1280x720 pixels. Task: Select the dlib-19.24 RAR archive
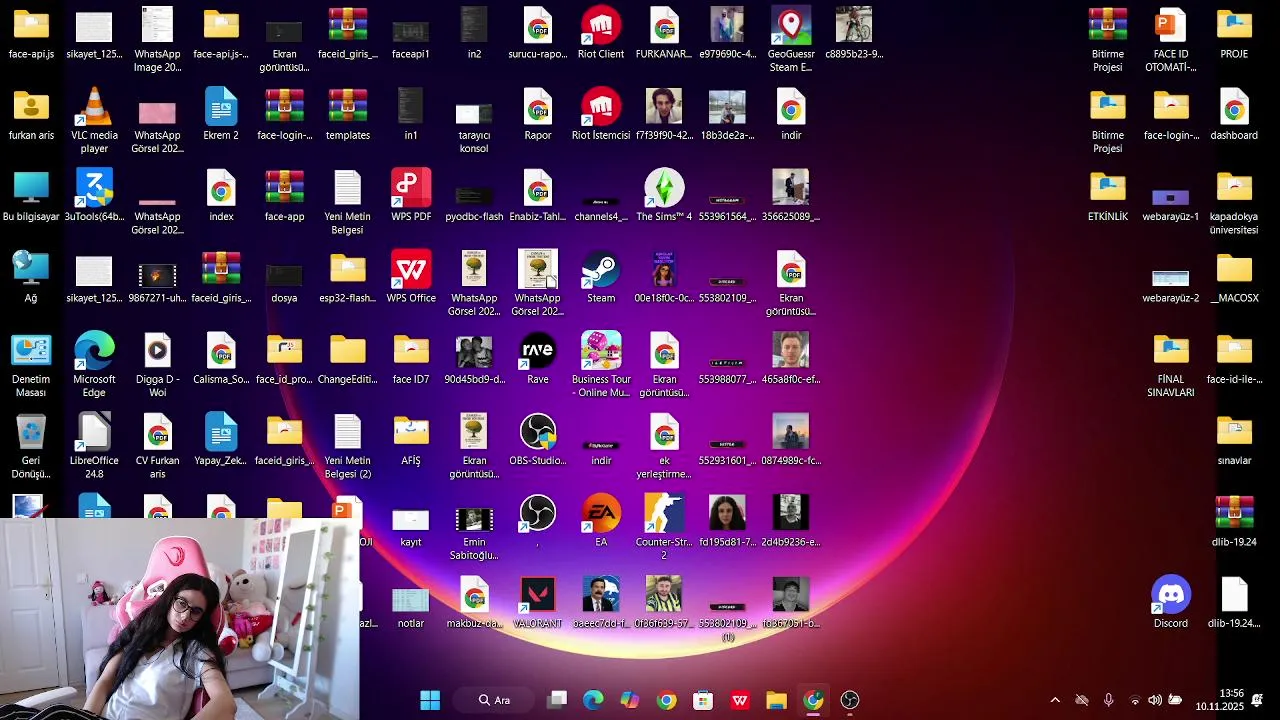(x=1234, y=521)
